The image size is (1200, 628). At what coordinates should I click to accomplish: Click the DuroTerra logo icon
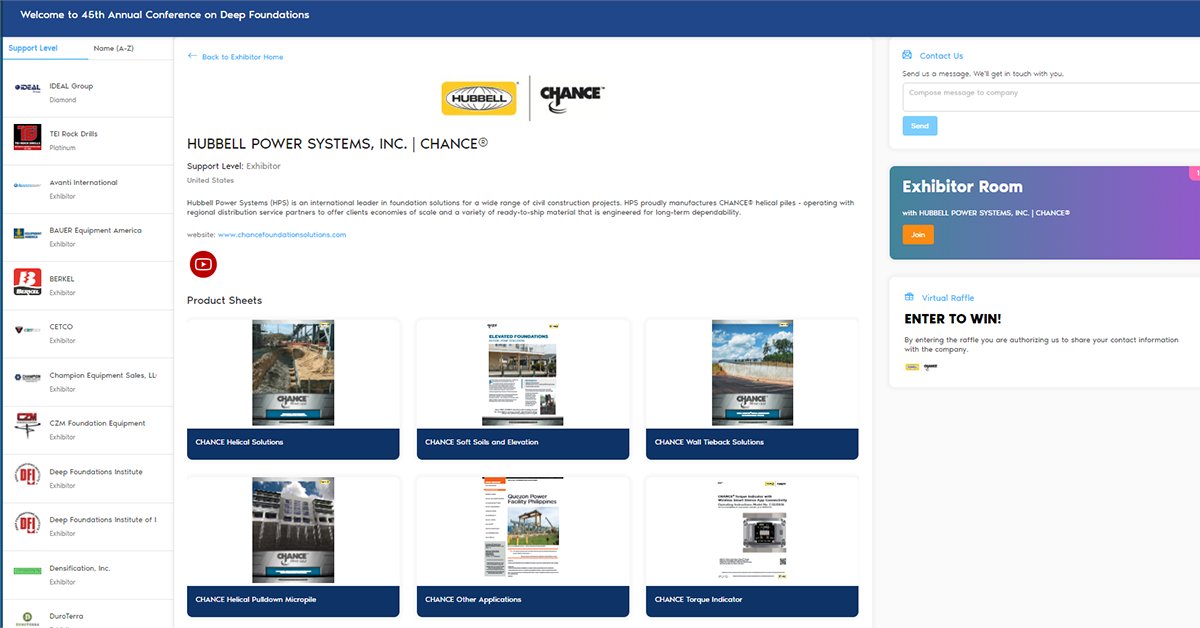click(27, 618)
